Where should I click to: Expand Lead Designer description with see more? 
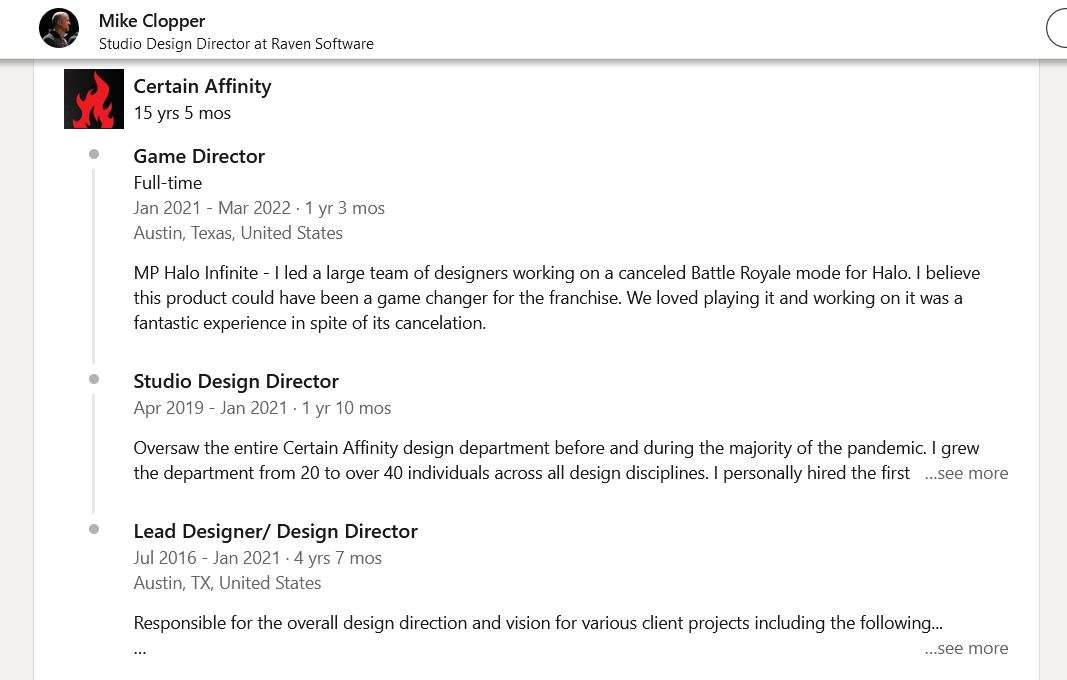pyautogui.click(x=966, y=649)
